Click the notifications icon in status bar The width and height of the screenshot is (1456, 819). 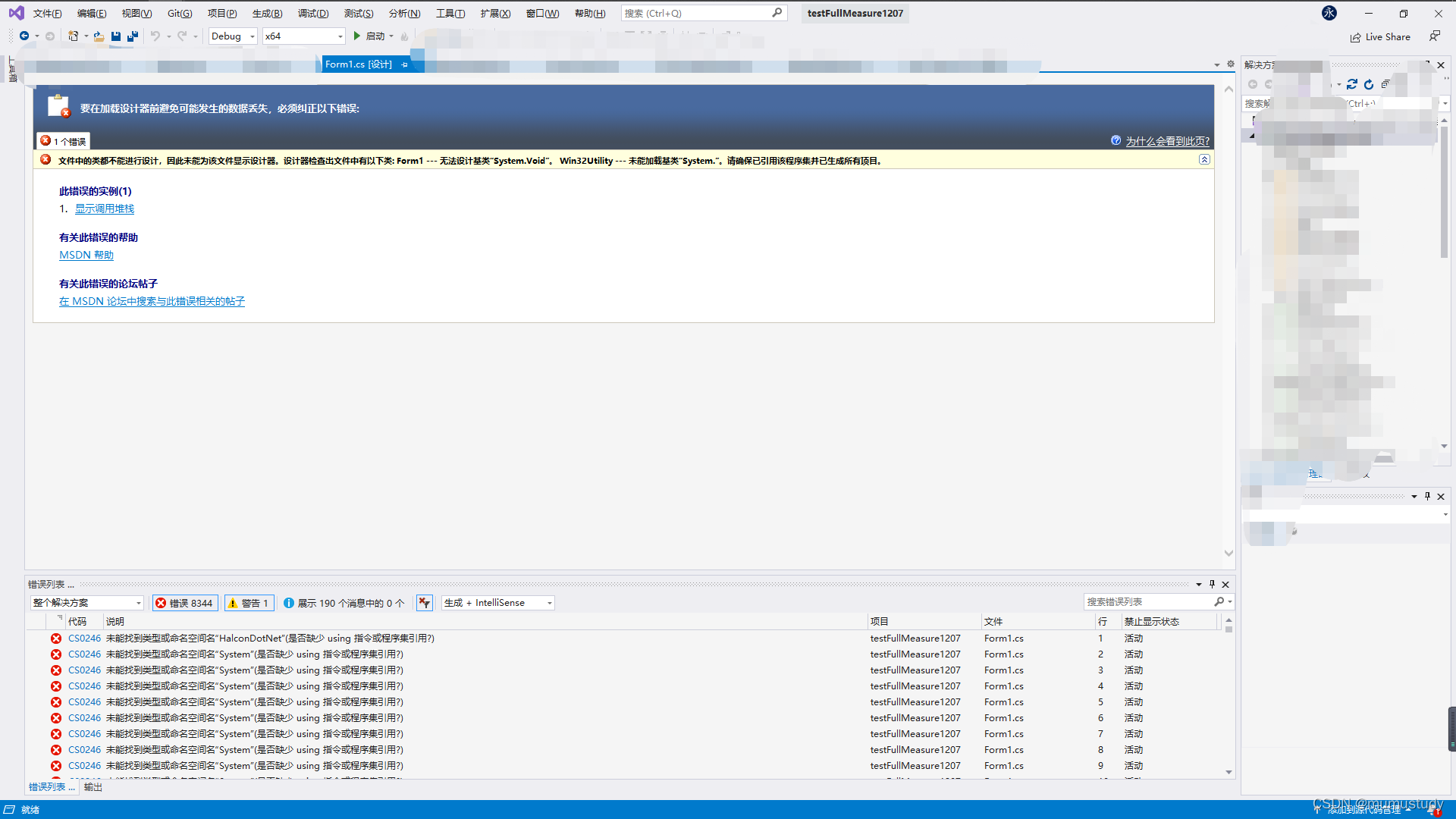[x=1432, y=809]
